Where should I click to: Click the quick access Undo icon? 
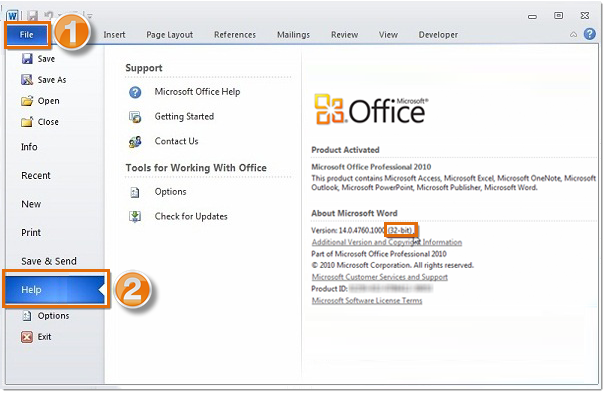49,15
